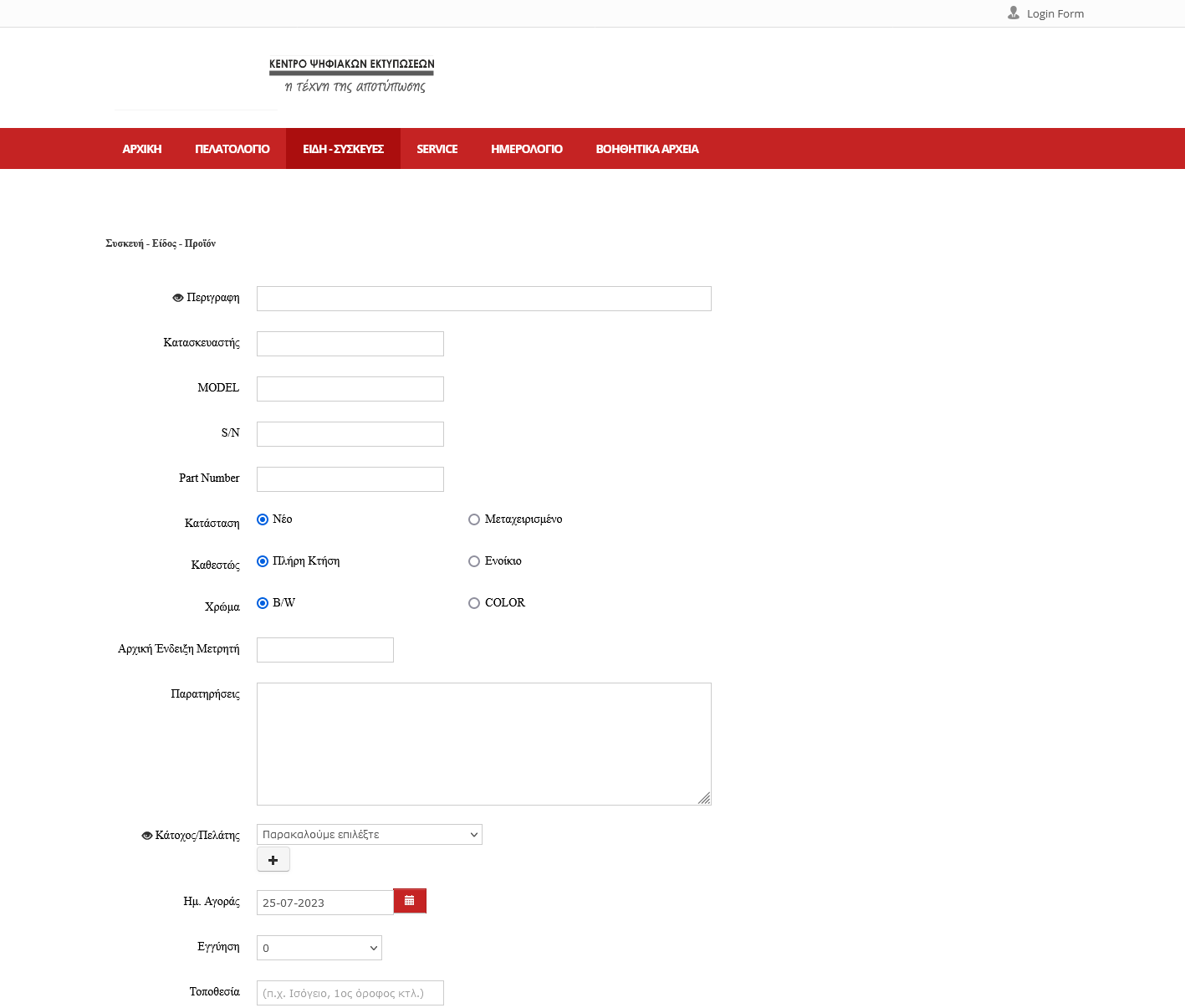1185x1008 pixels.
Task: Open the Κάτοχος/Πελάτης dropdown
Action: click(x=369, y=835)
